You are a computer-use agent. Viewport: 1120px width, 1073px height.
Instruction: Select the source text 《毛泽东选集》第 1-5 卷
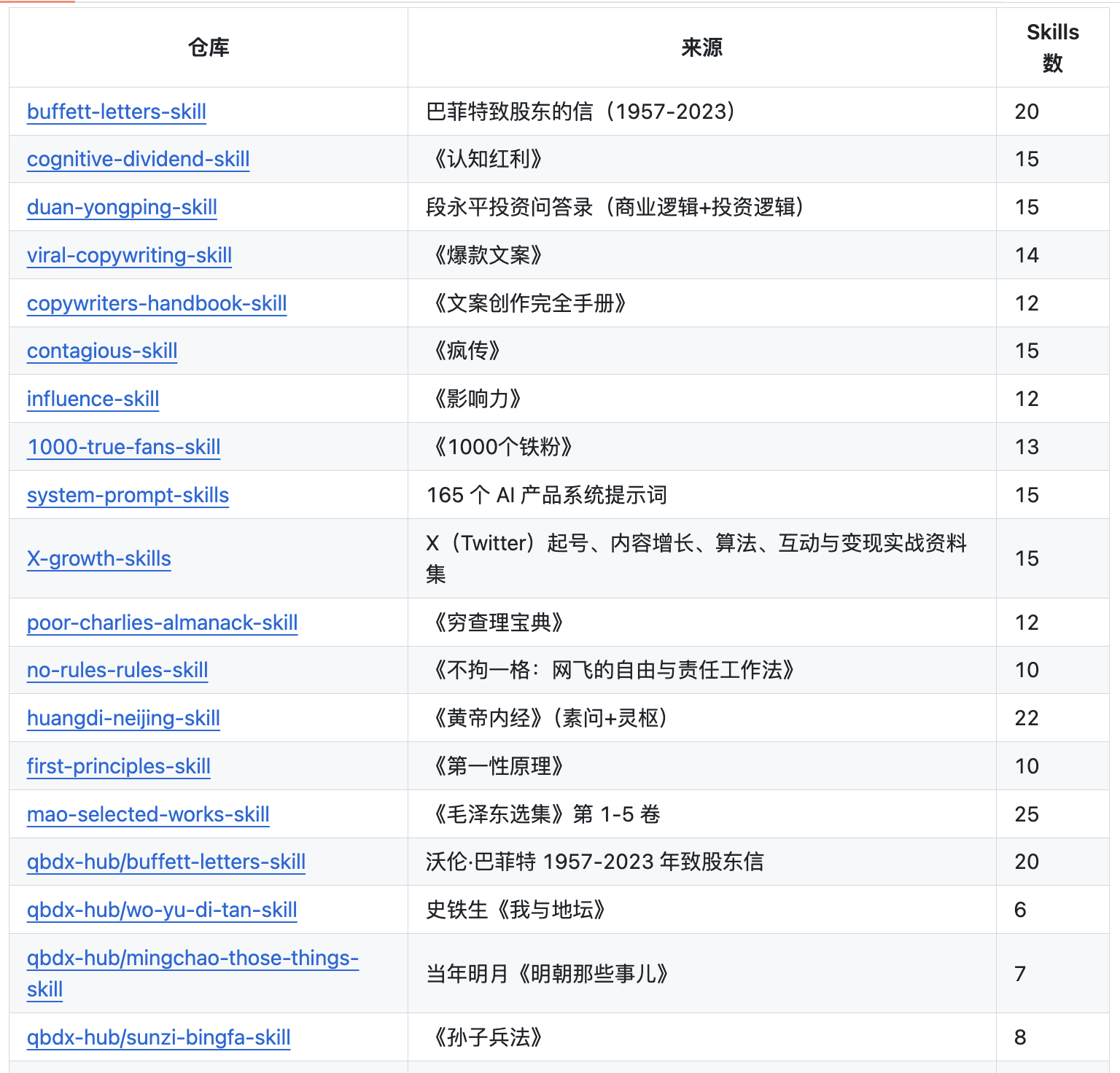(545, 814)
